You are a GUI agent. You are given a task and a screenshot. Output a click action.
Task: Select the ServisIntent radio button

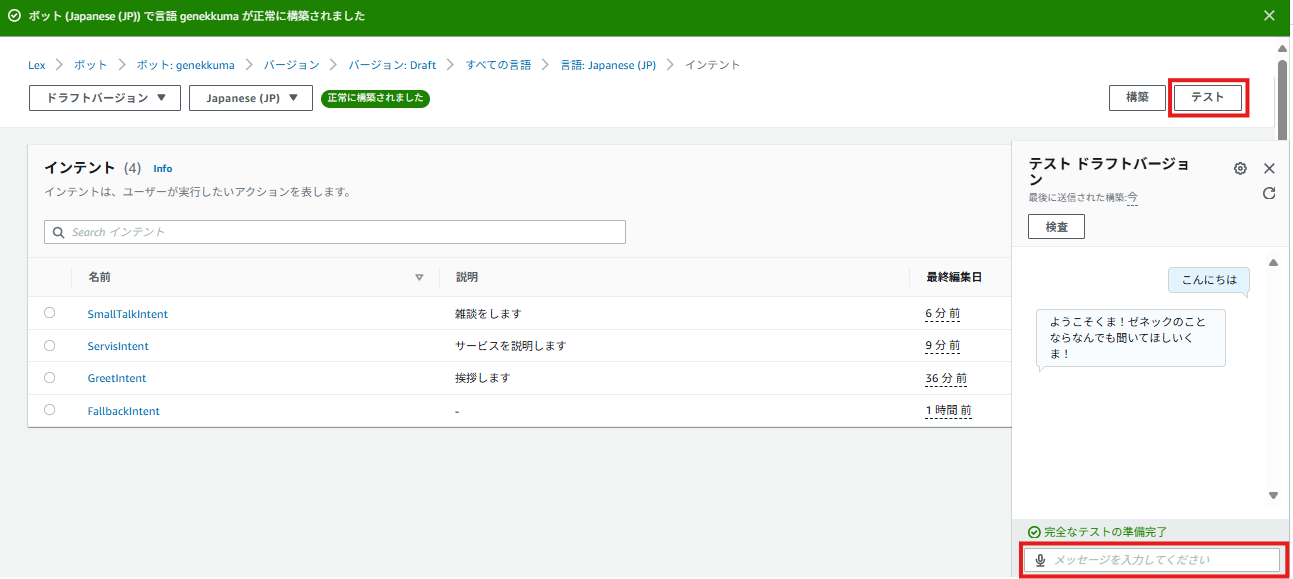[x=50, y=345]
